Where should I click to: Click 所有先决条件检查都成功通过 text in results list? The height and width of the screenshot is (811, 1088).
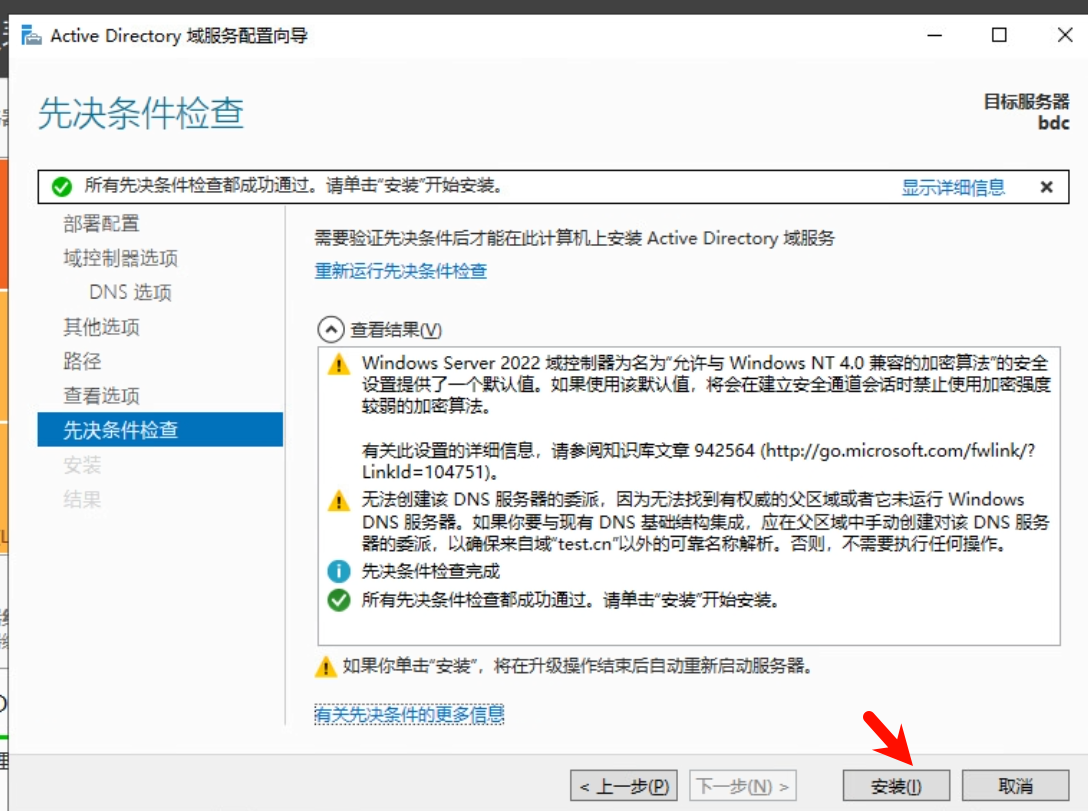pos(570,599)
